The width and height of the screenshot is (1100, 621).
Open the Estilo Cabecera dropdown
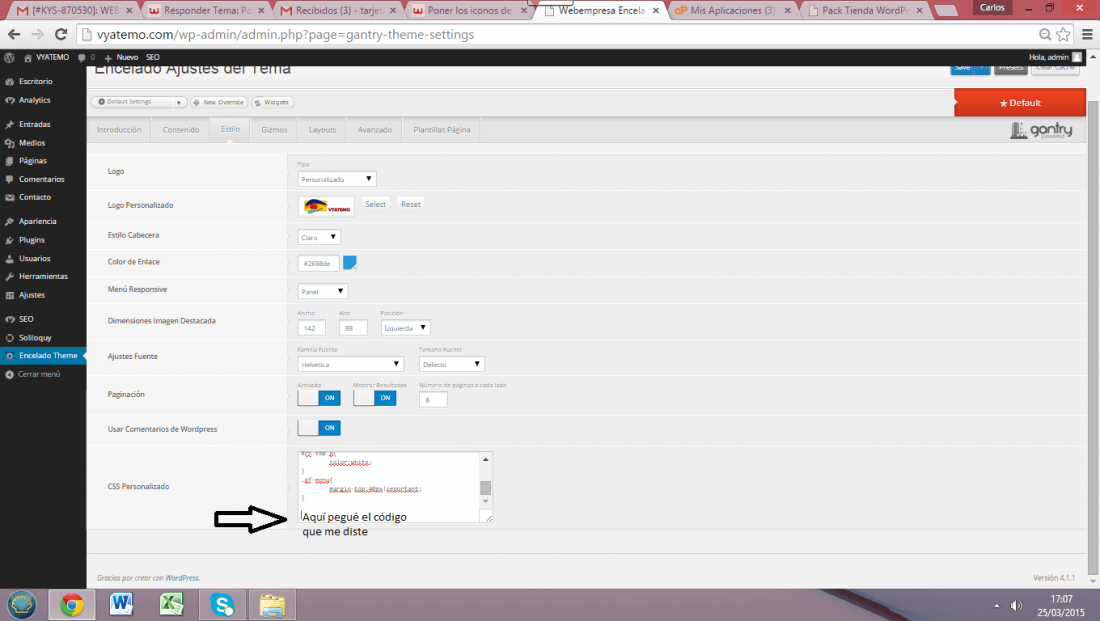click(x=319, y=237)
